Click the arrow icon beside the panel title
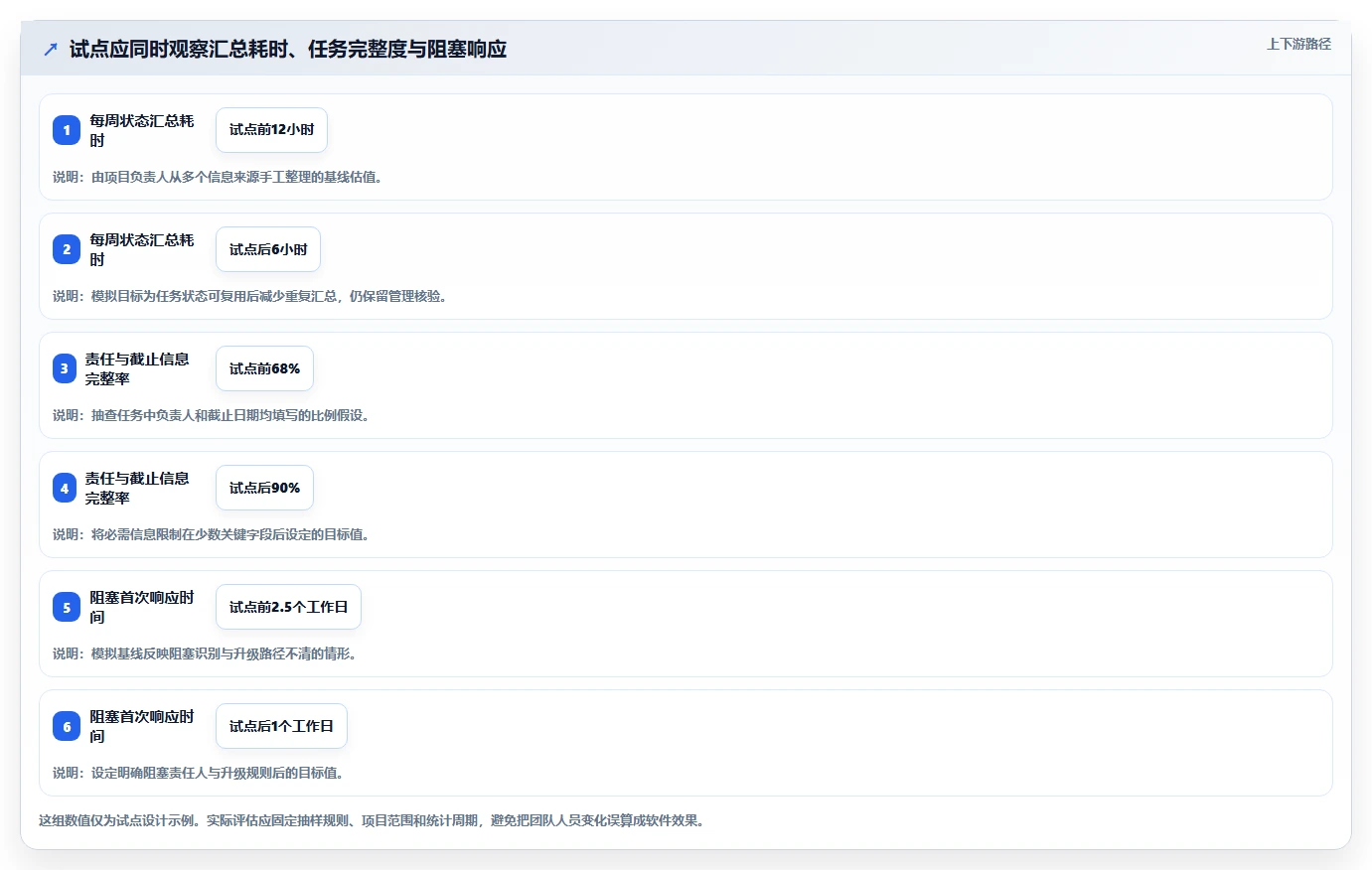The height and width of the screenshot is (870, 1372). [51, 49]
